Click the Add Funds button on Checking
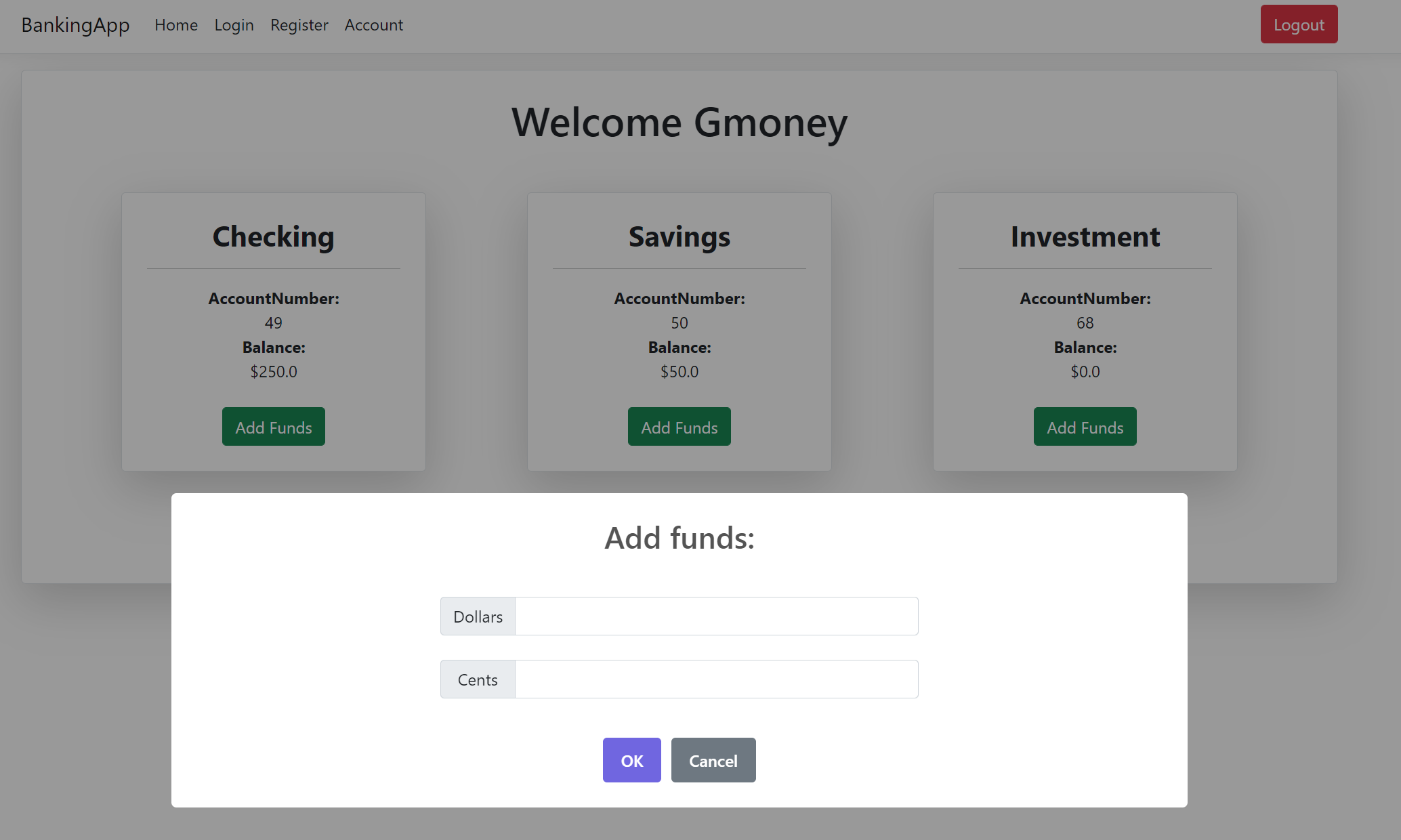Viewport: 1401px width, 840px height. [273, 427]
